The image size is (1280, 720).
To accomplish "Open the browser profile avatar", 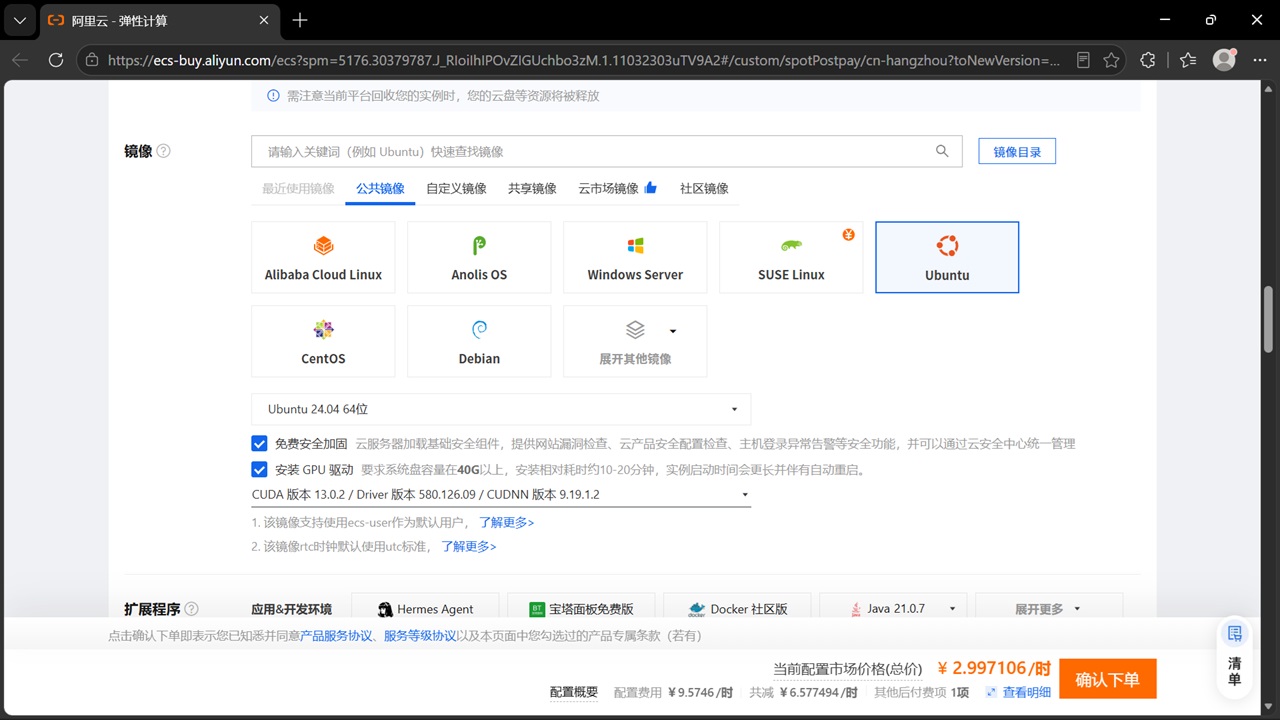I will pos(1224,60).
